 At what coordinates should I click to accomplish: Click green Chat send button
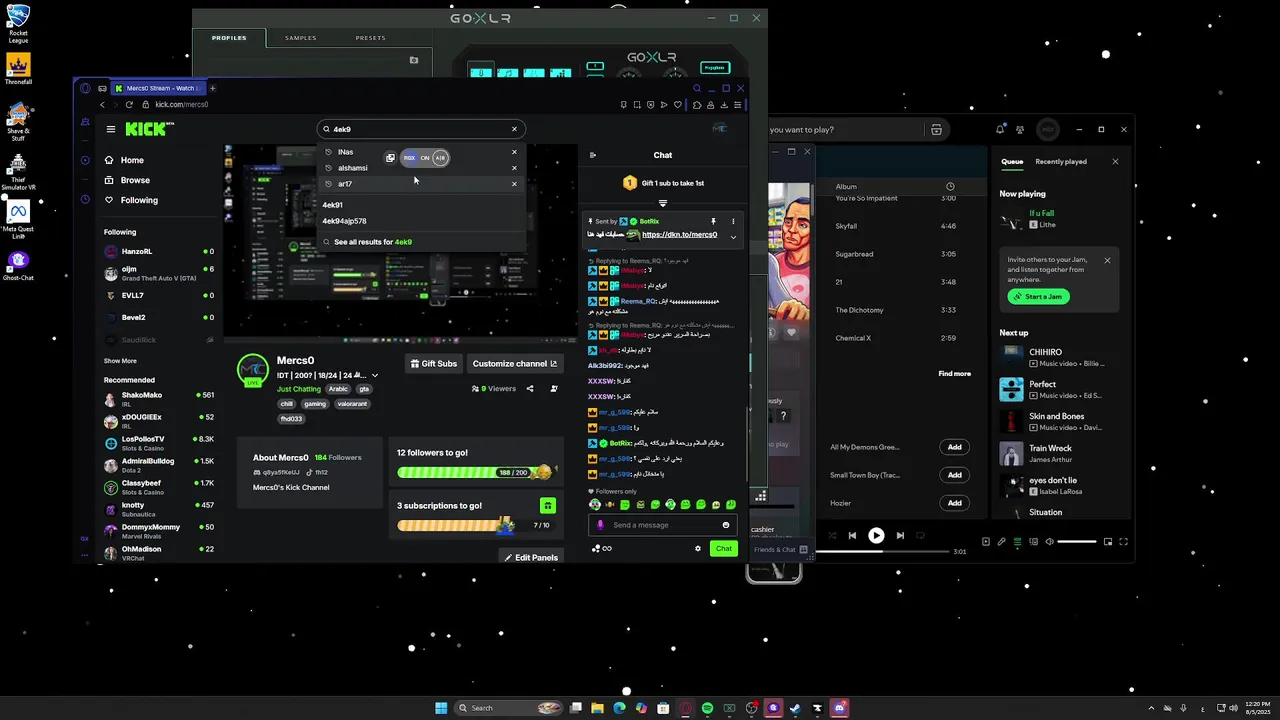click(x=724, y=548)
